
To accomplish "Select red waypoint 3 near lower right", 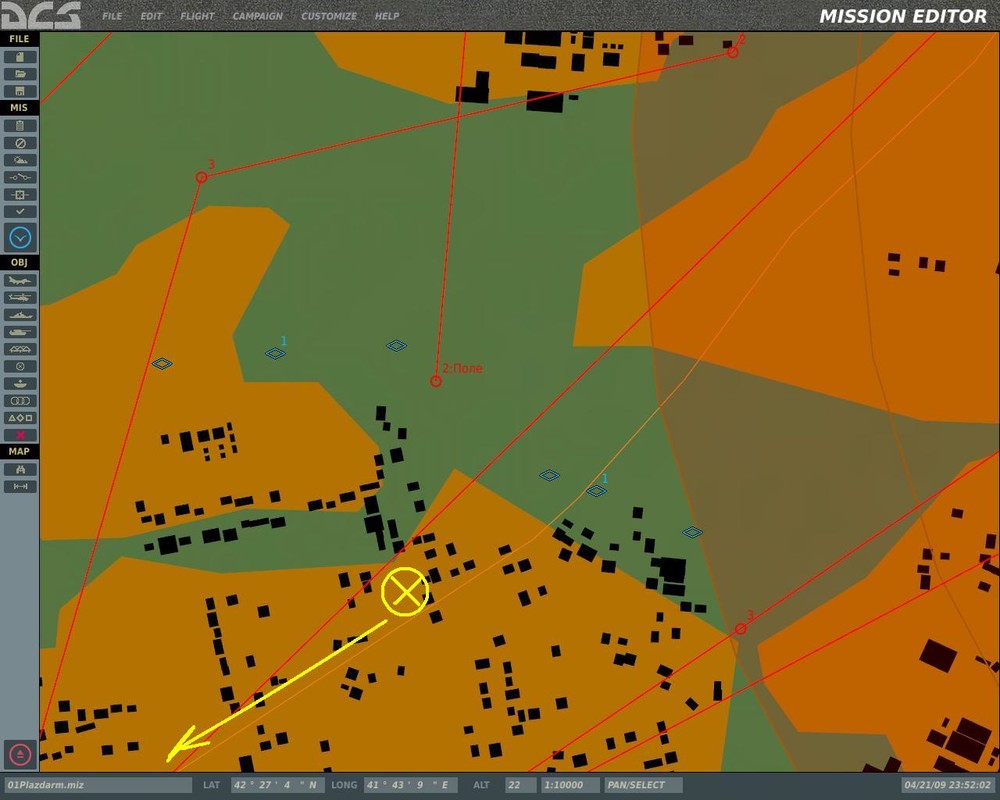I will (740, 629).
